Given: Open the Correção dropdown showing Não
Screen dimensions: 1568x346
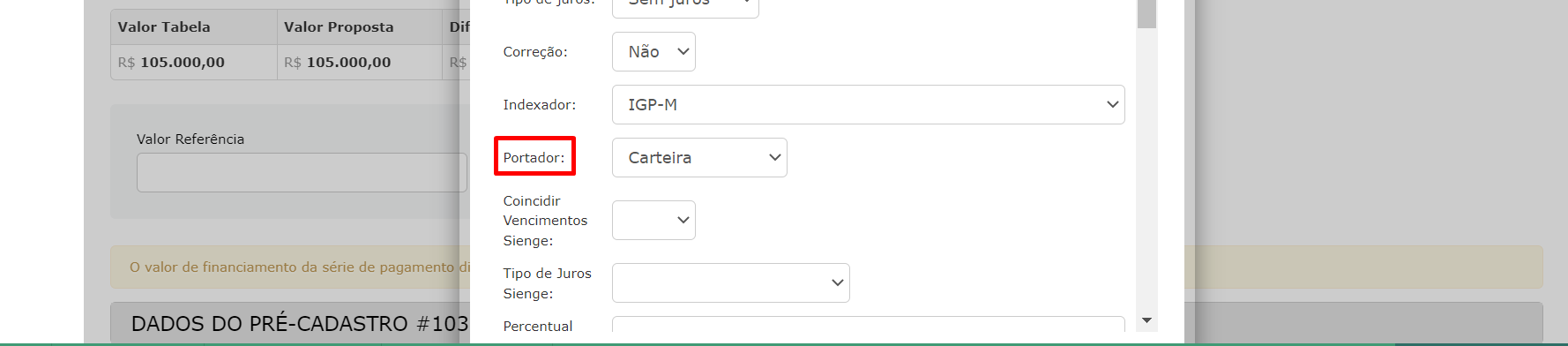Looking at the screenshot, I should (x=653, y=52).
